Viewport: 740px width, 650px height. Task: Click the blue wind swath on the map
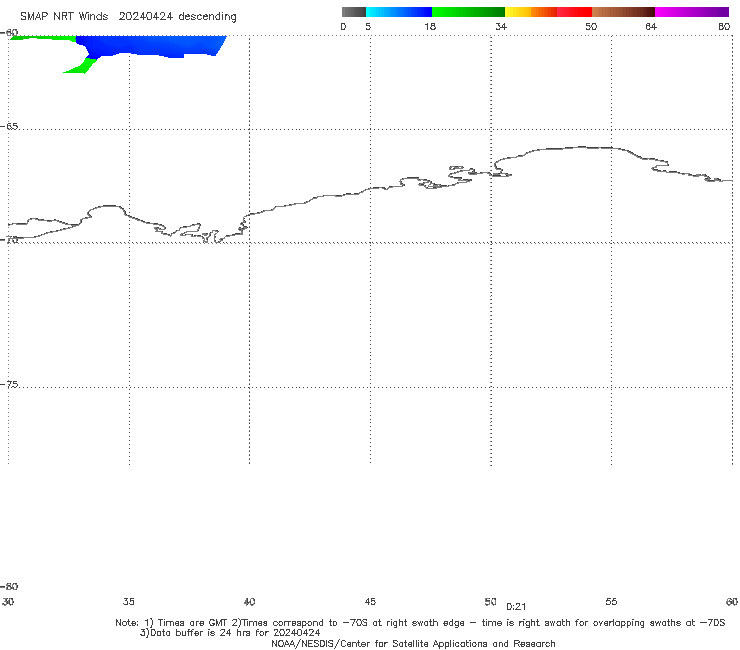point(151,46)
